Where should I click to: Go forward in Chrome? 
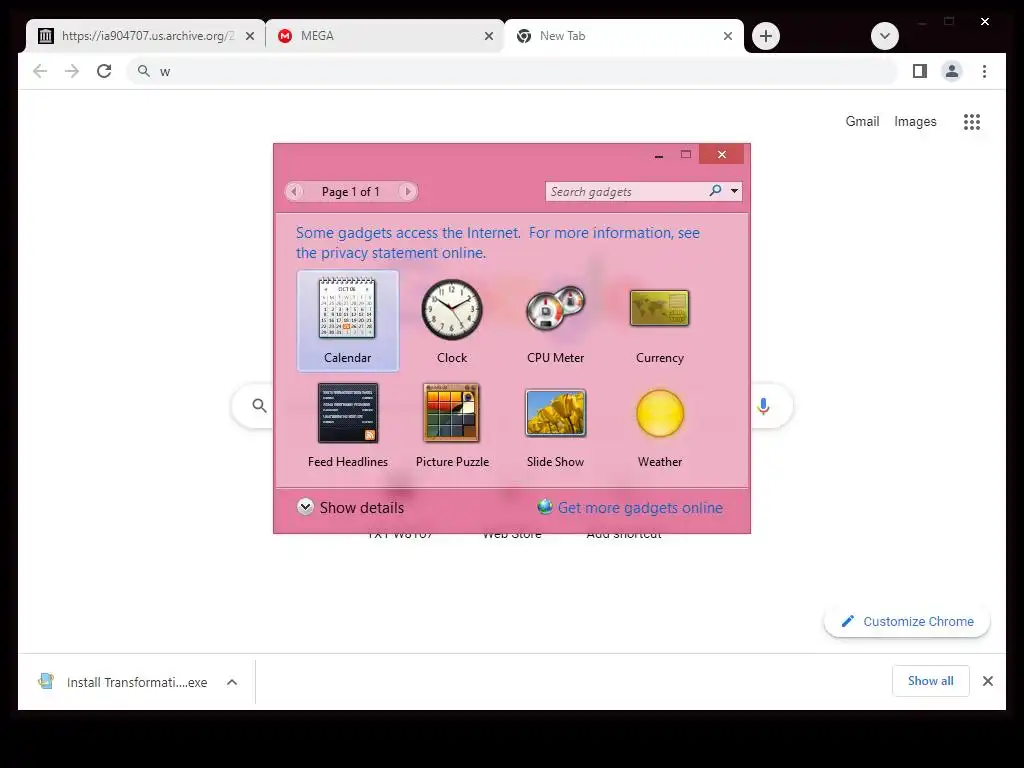[x=72, y=71]
